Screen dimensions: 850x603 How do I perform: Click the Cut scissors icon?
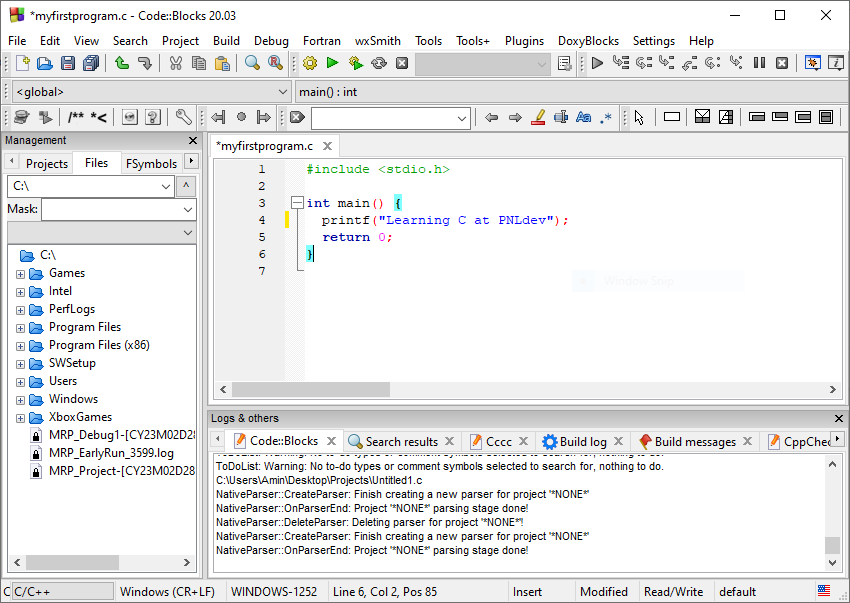click(x=175, y=63)
